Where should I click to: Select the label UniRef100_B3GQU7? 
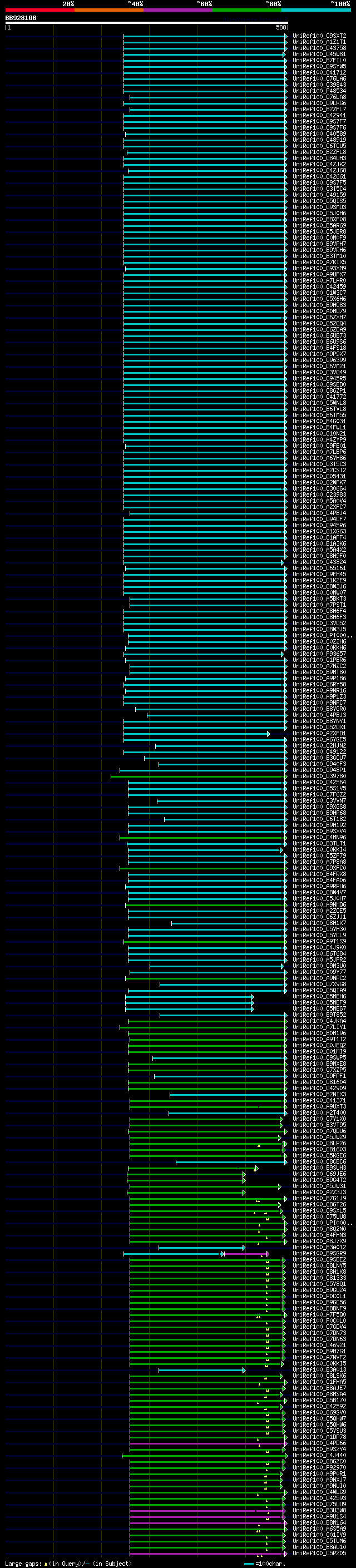tap(319, 758)
